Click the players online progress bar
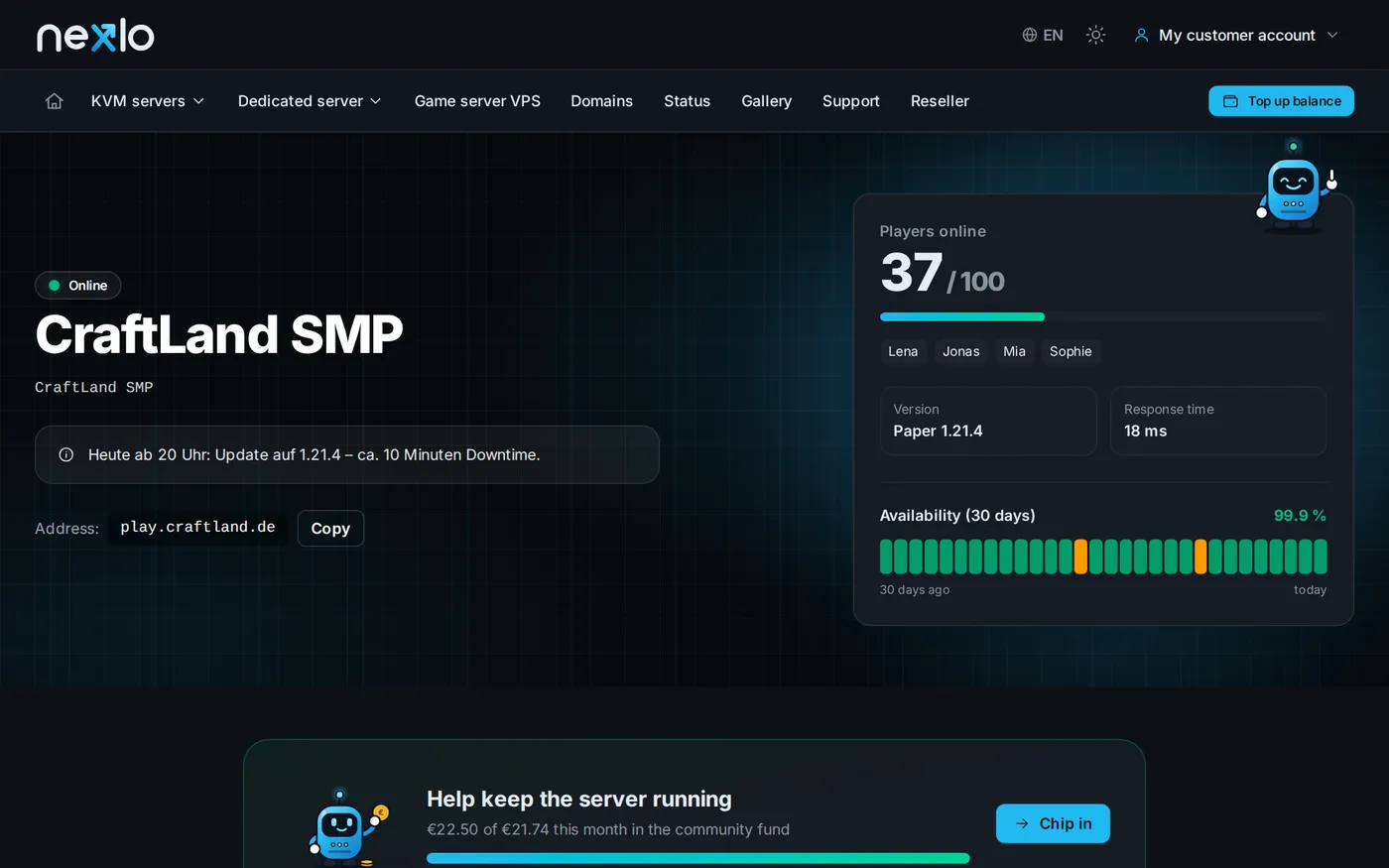Viewport: 1389px width, 868px height. (x=1102, y=317)
